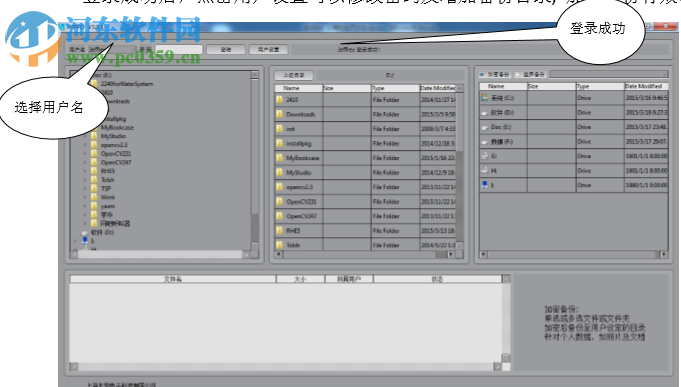
Task: Expand the TSP tree node
Action: tap(85, 189)
